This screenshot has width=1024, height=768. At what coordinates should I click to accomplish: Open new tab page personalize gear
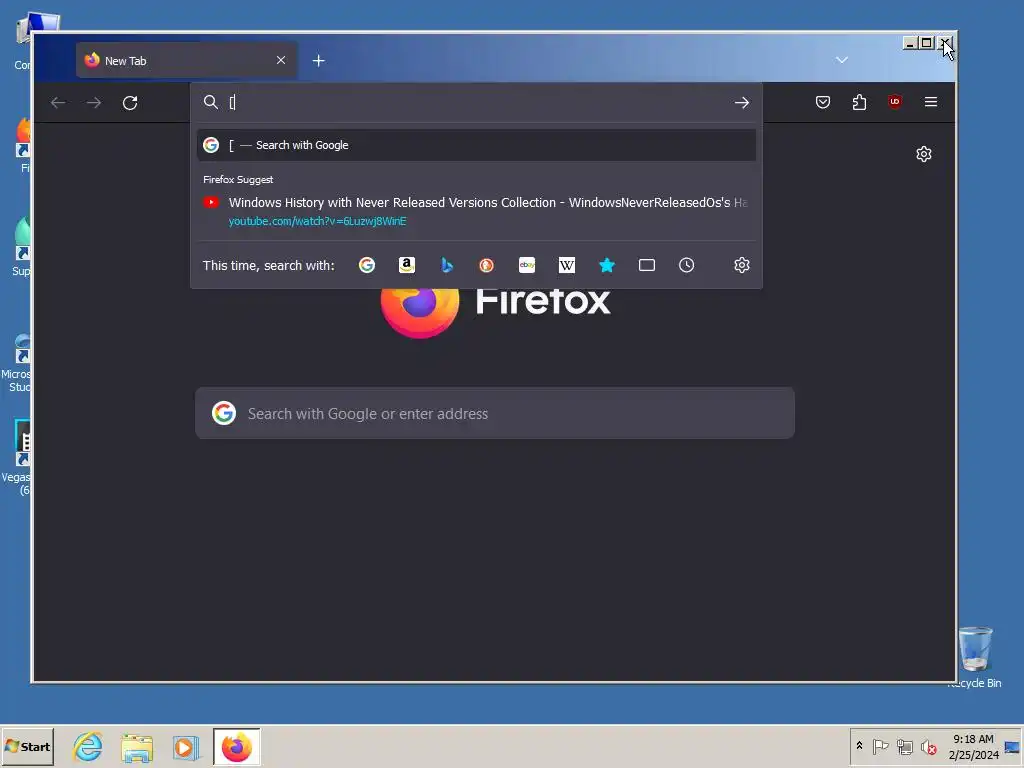(923, 154)
